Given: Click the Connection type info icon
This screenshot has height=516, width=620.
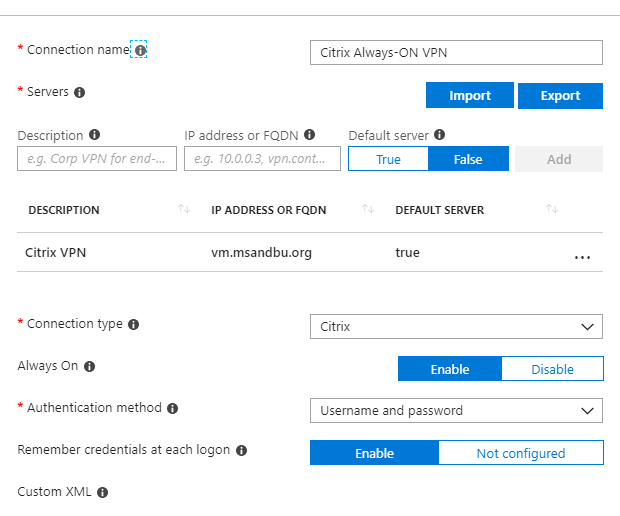Looking at the screenshot, I should [x=134, y=325].
